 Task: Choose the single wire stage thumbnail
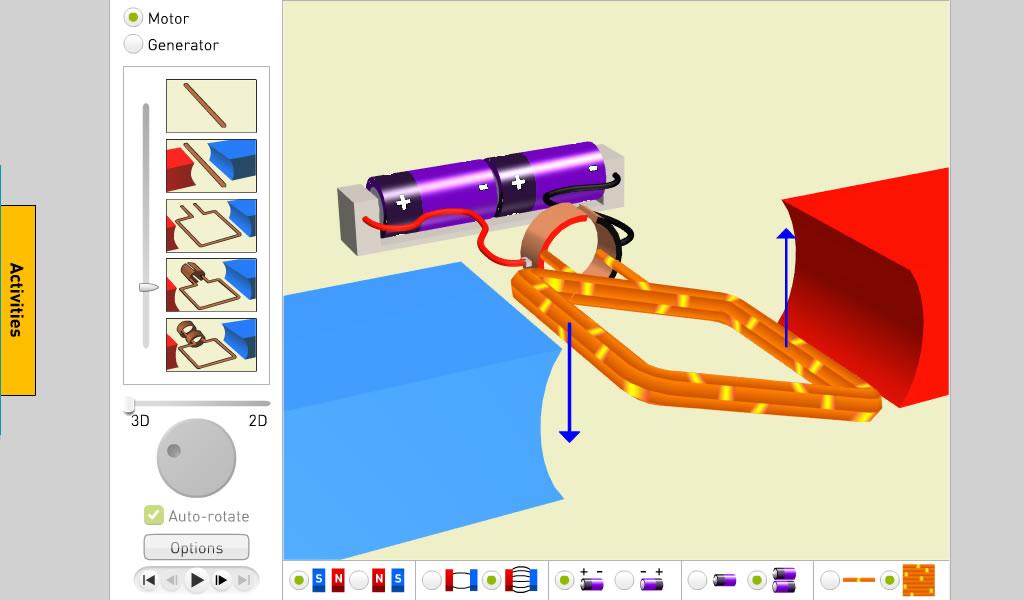point(211,106)
